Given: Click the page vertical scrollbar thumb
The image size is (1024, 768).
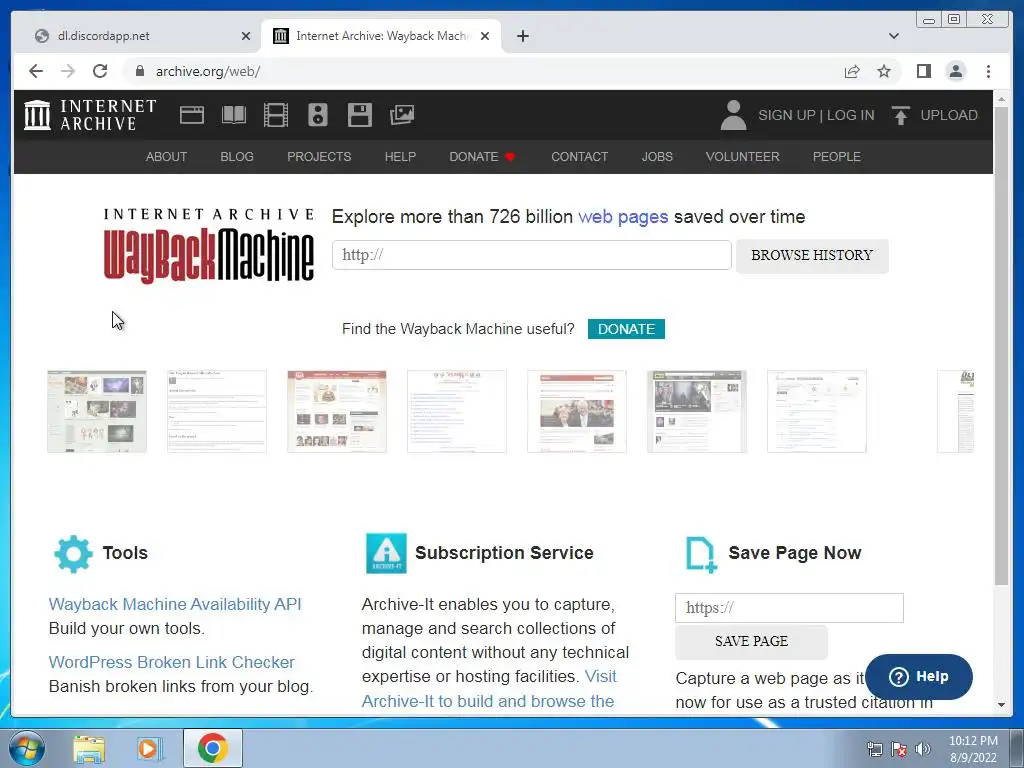Looking at the screenshot, I should 1001,346.
